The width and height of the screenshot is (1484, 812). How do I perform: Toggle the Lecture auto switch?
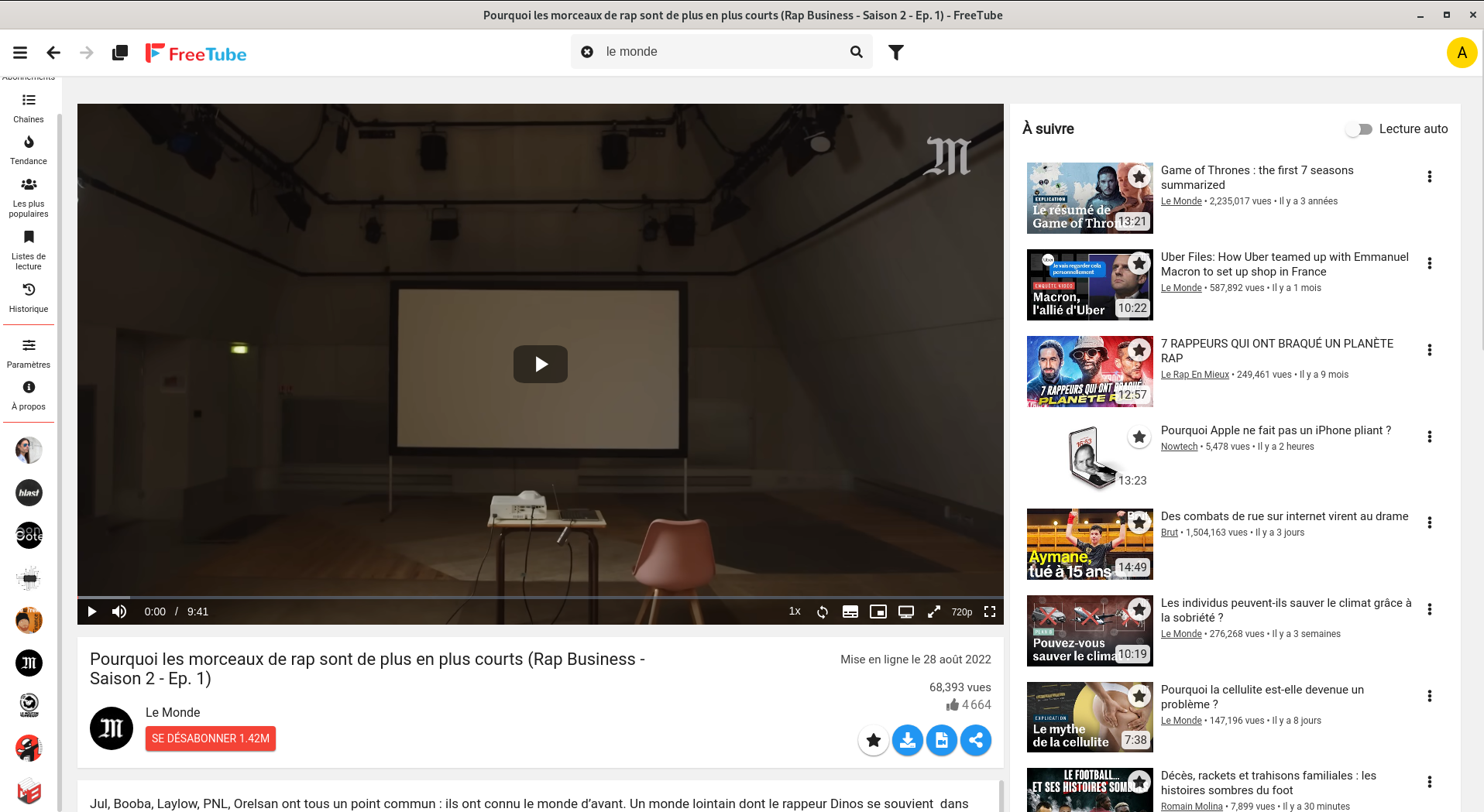[x=1359, y=129]
